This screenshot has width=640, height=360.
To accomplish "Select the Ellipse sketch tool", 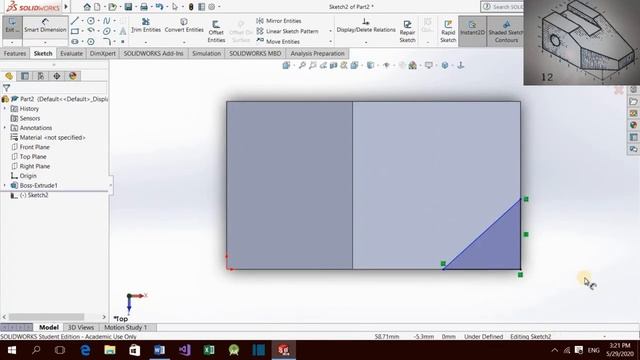I will tap(107, 31).
